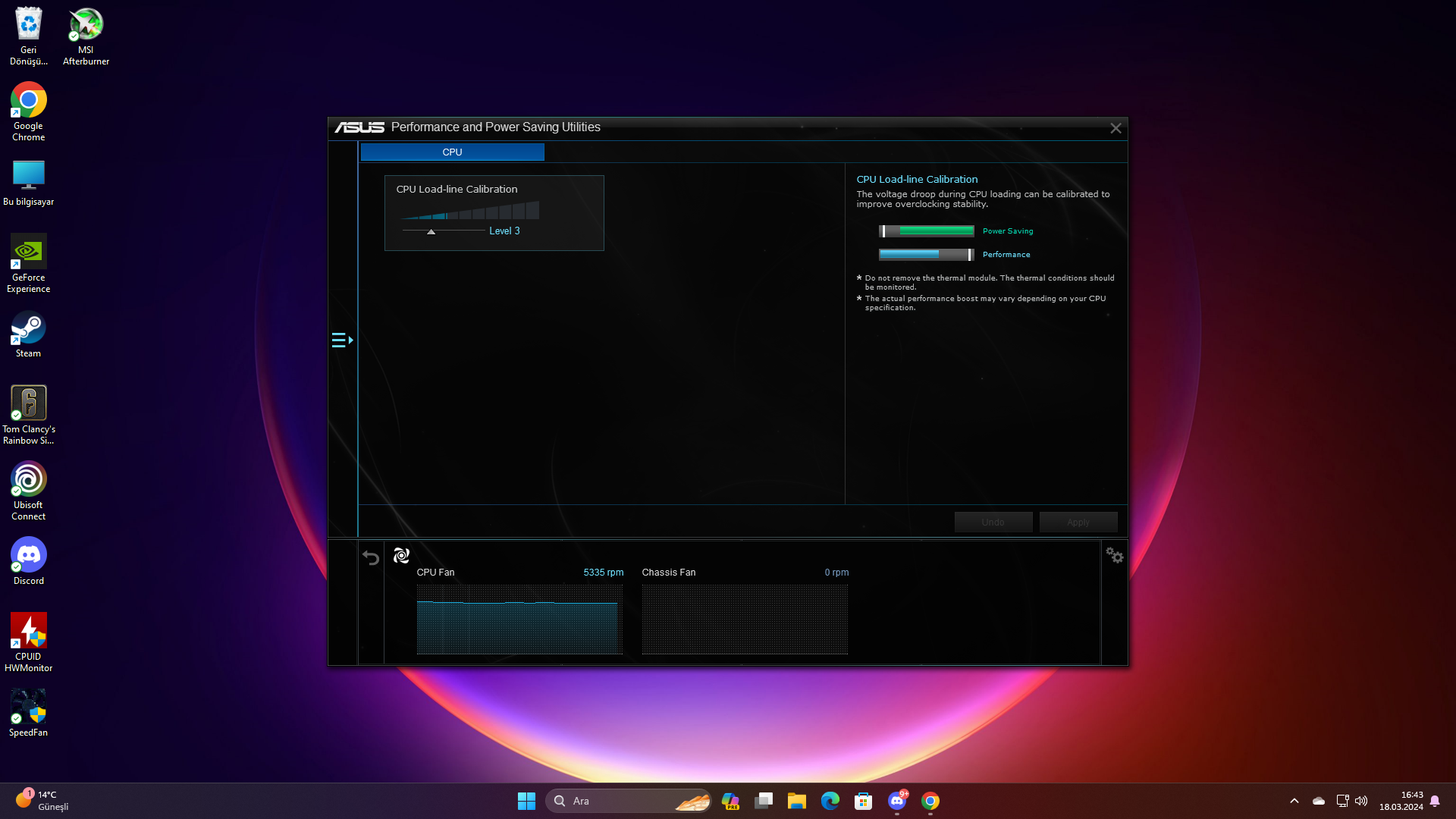1456x819 pixels.
Task: Click the Steam desktop icon
Action: tap(28, 334)
